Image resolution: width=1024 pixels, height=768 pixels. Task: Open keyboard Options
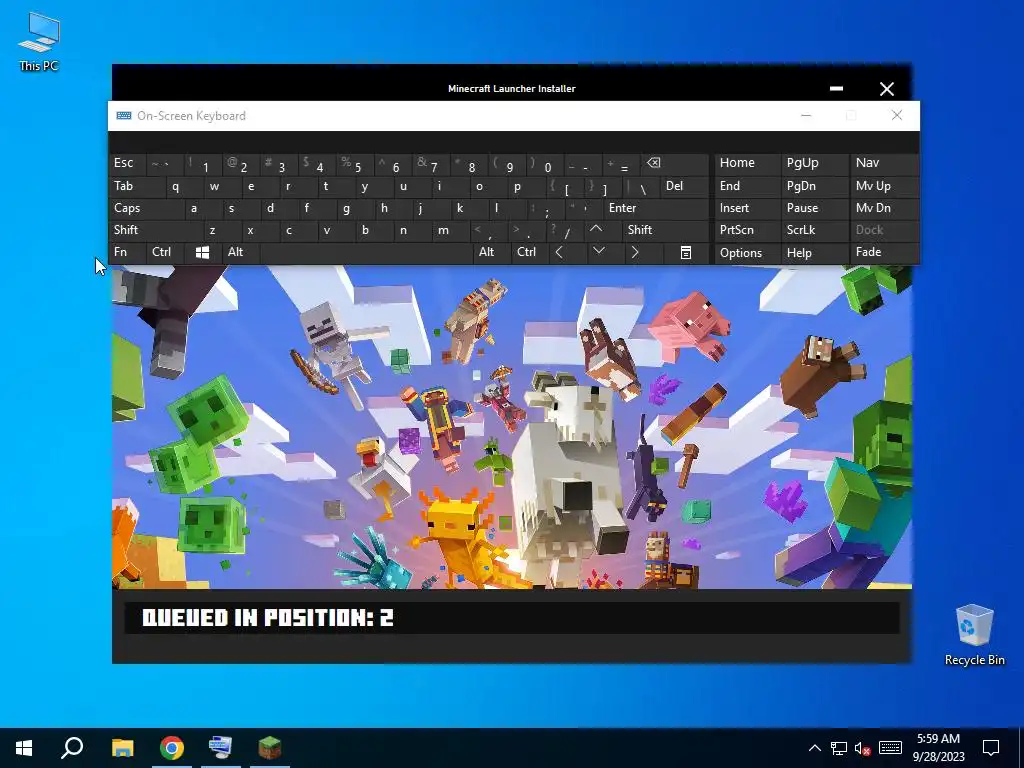coord(747,253)
